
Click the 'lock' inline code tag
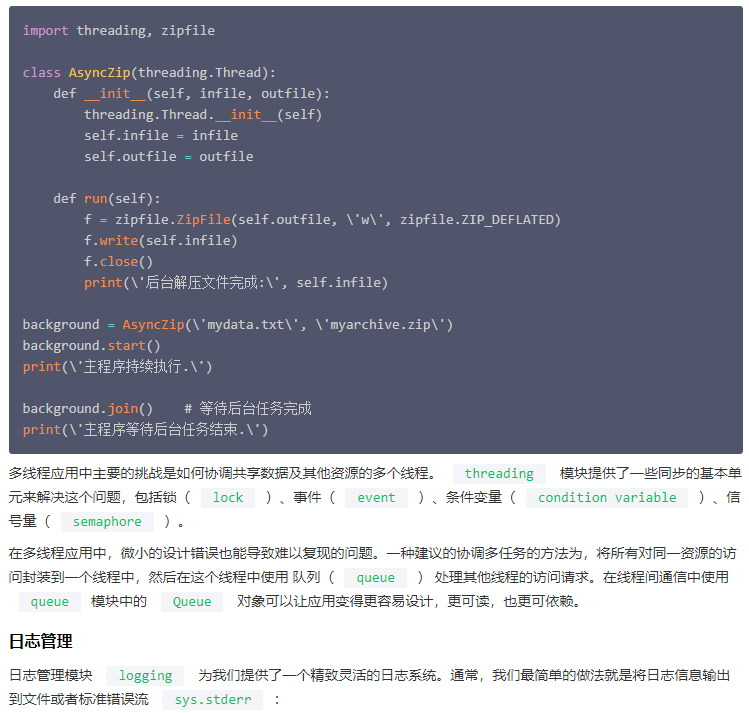click(228, 498)
